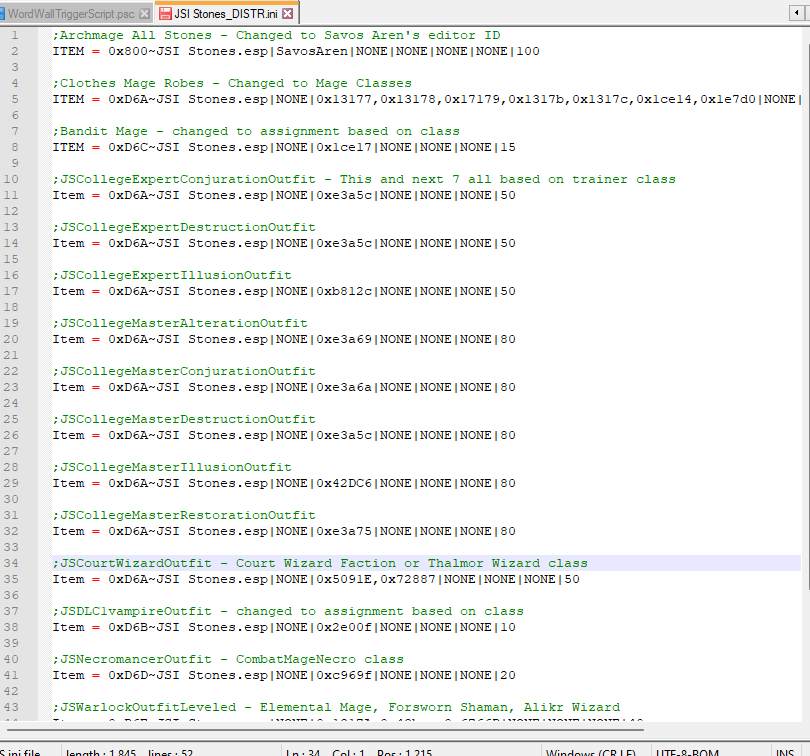Click the comment ';Archmage All Stones' on line 1
810x756 pixels.
(132, 35)
